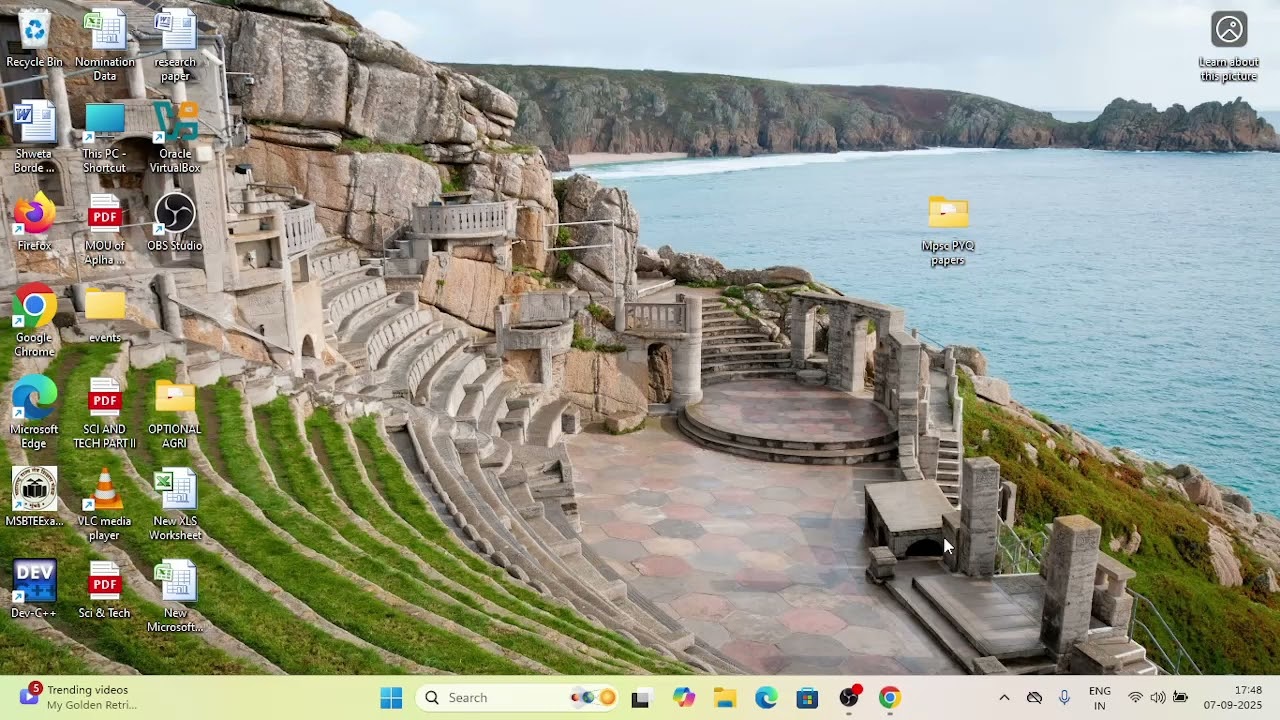Click the taskbar Search box
This screenshot has width=1280, height=720.
tap(518, 698)
